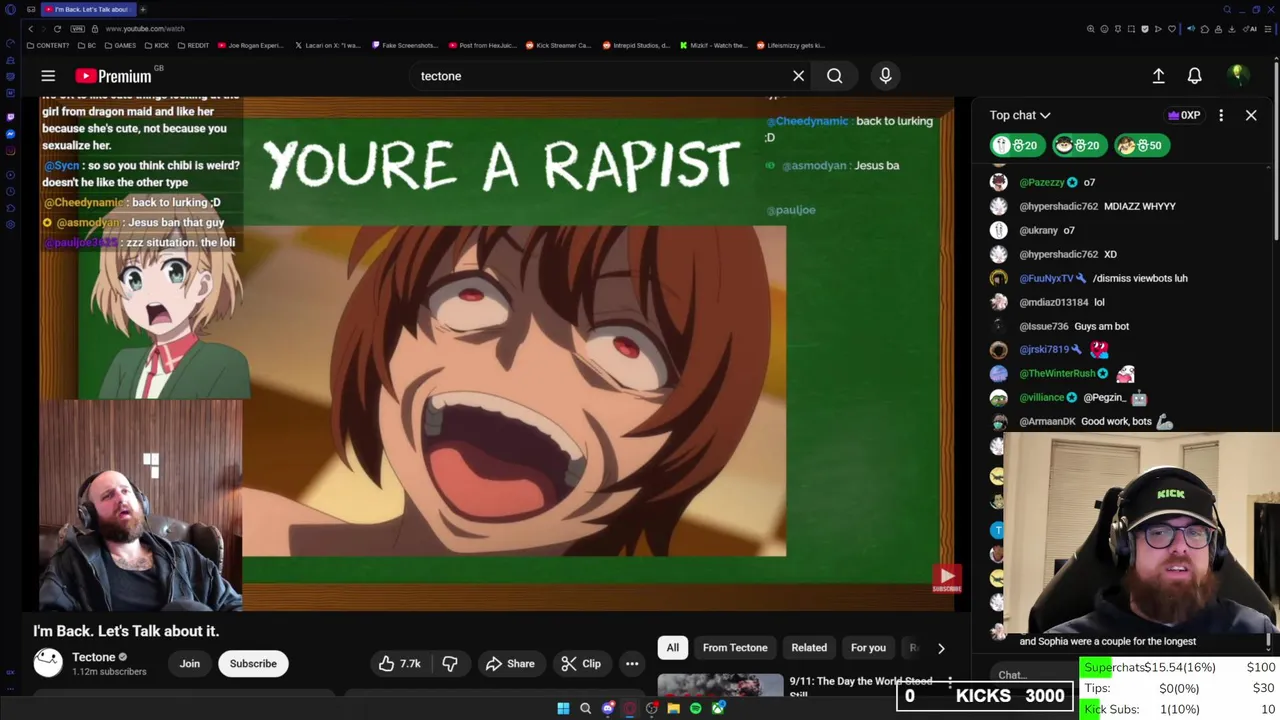Open Opera GX from the taskbar
This screenshot has width=1280, height=720.
[629, 708]
